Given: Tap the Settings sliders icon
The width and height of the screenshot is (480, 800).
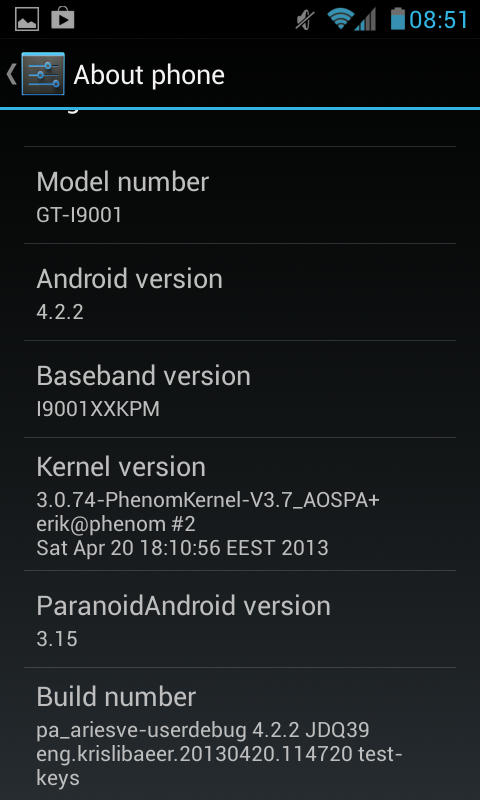Looking at the screenshot, I should pos(43,73).
